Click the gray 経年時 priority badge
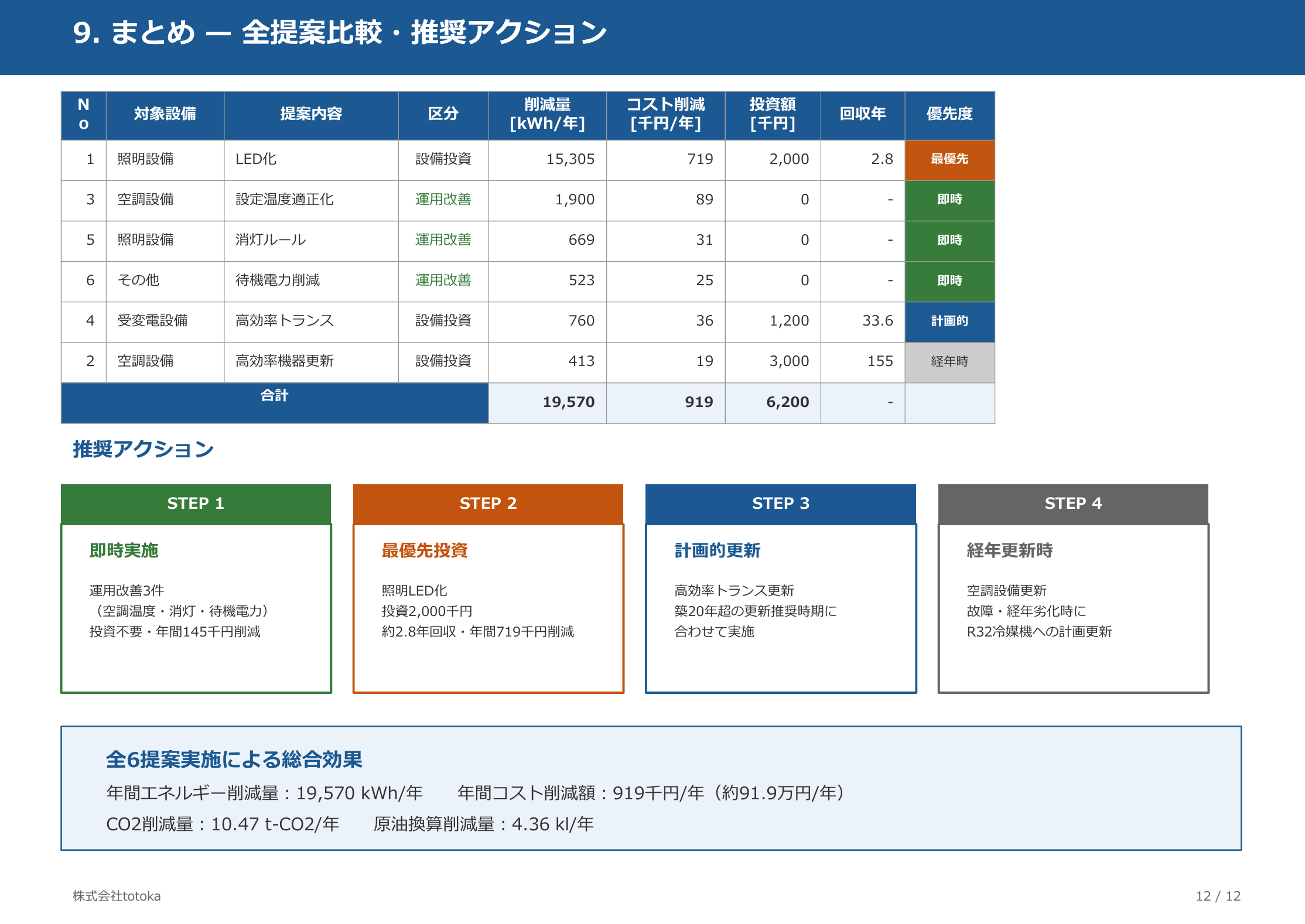The image size is (1305, 924). [949, 361]
